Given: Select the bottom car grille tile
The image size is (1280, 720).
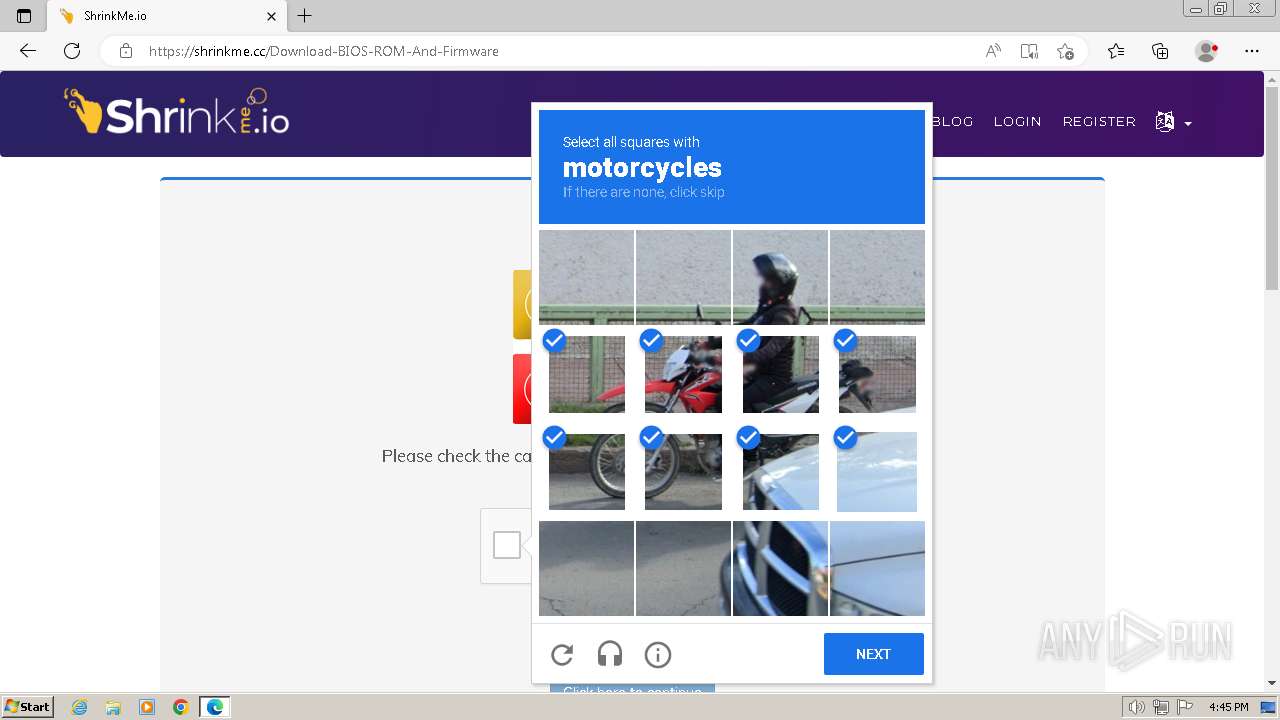Looking at the screenshot, I should 780,568.
